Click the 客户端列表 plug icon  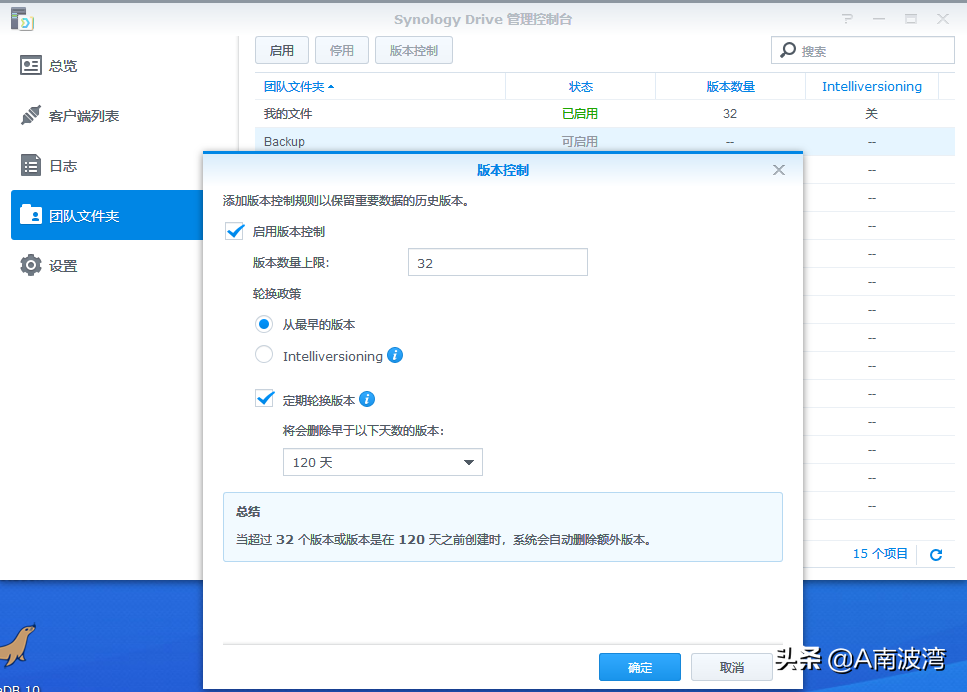click(30, 115)
